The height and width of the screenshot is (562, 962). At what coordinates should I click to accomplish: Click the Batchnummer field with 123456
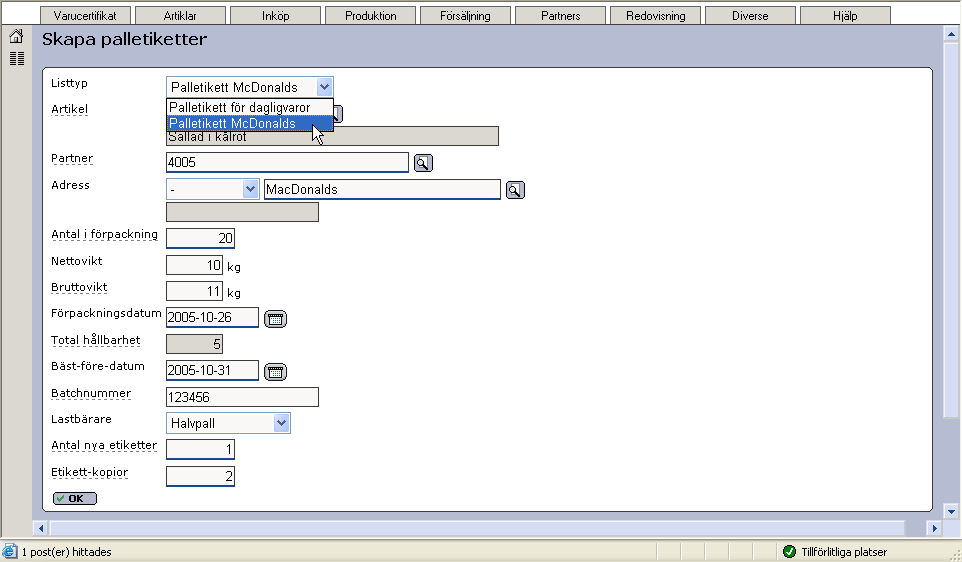242,397
